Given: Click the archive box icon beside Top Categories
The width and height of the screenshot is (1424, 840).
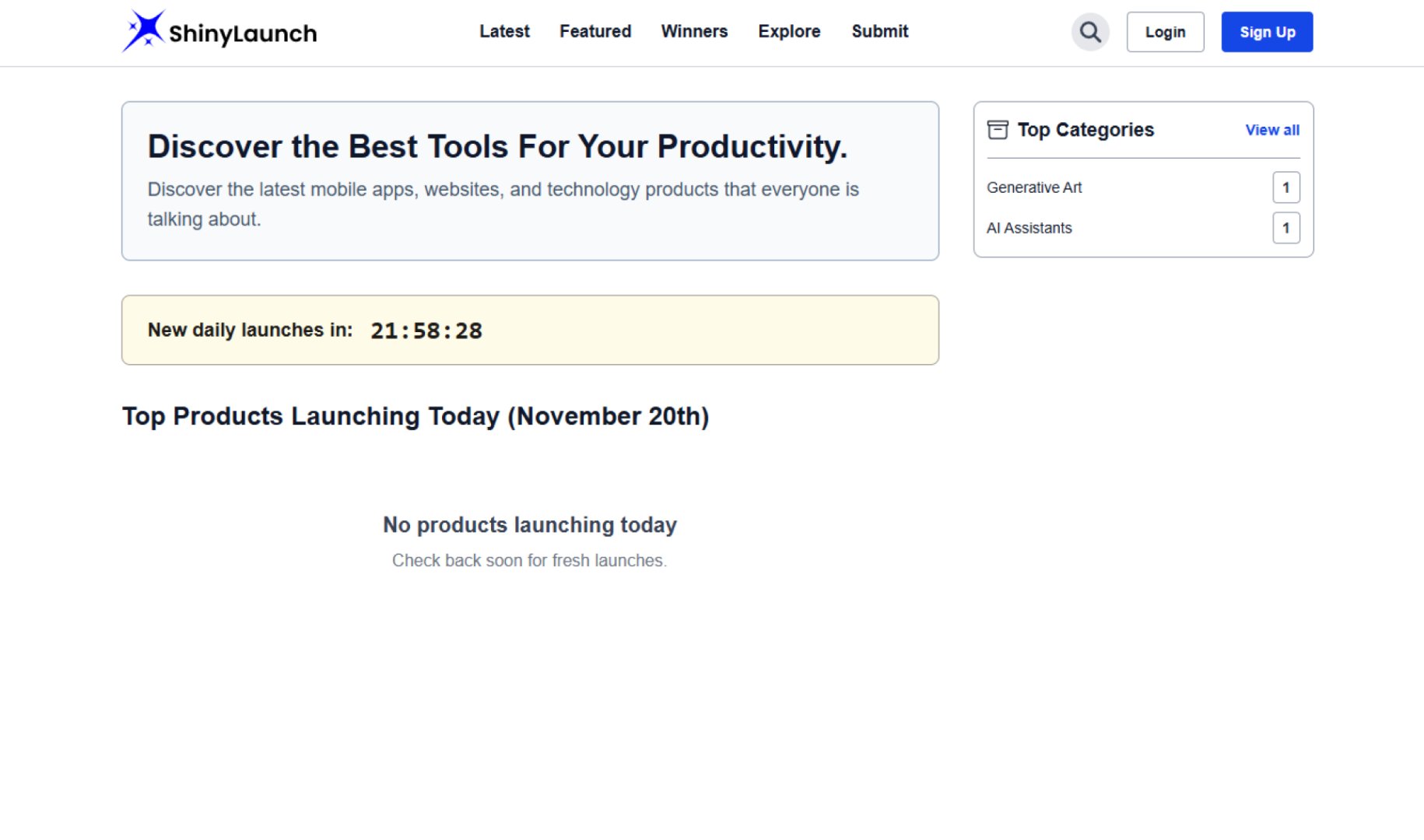Looking at the screenshot, I should tap(998, 129).
